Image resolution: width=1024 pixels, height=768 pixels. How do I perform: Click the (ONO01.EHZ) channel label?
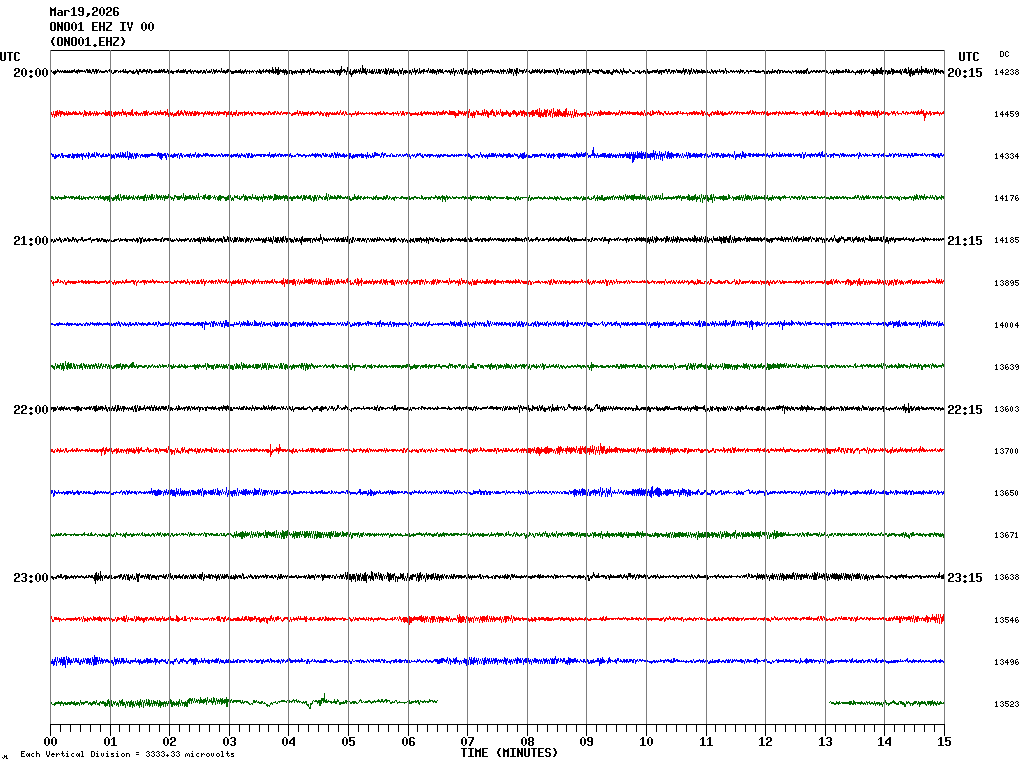88,42
